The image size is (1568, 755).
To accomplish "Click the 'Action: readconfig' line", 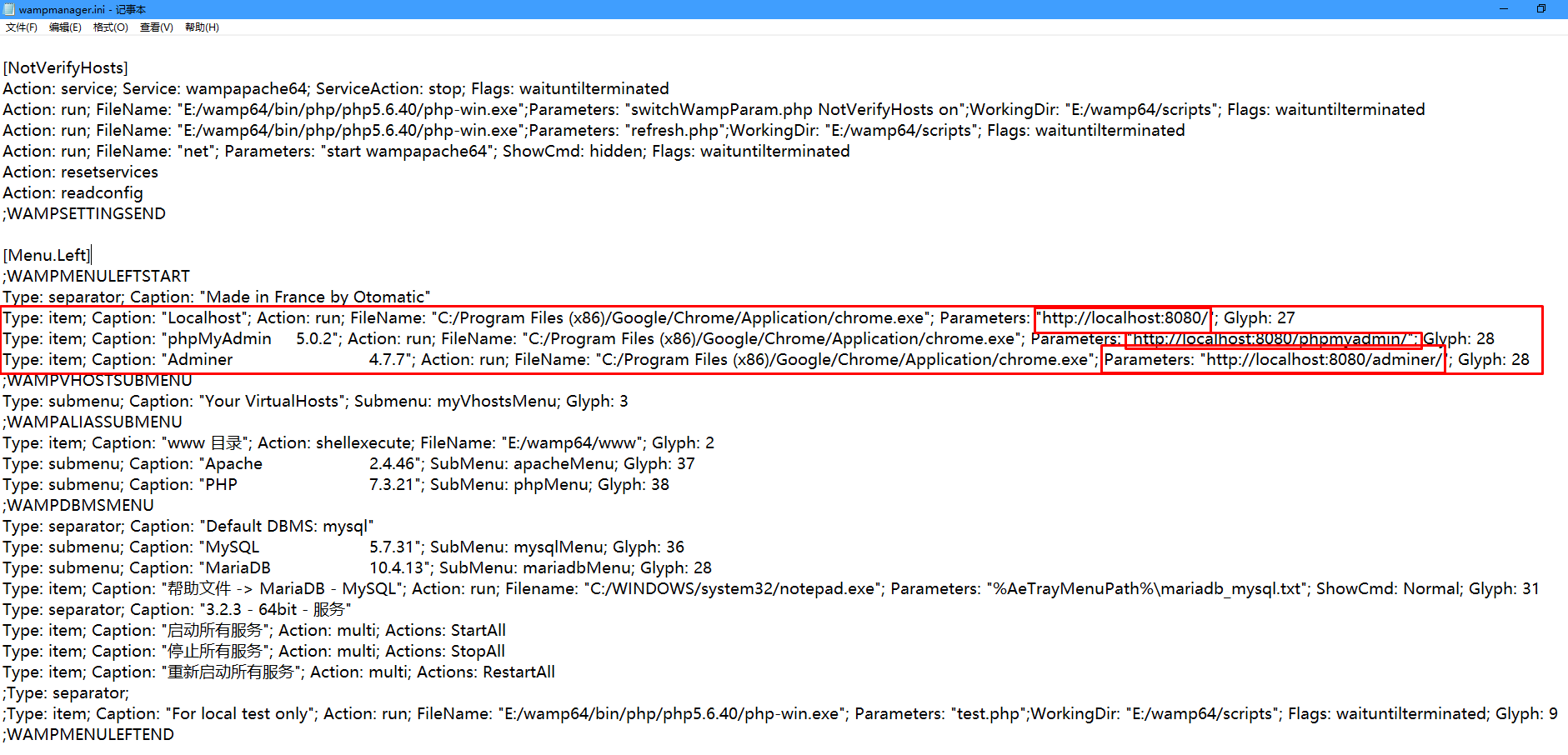I will [x=73, y=193].
